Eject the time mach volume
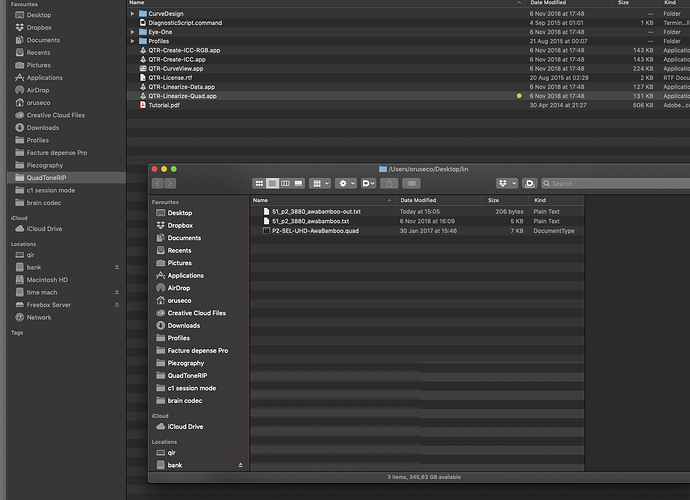The width and height of the screenshot is (690, 500). (116, 292)
